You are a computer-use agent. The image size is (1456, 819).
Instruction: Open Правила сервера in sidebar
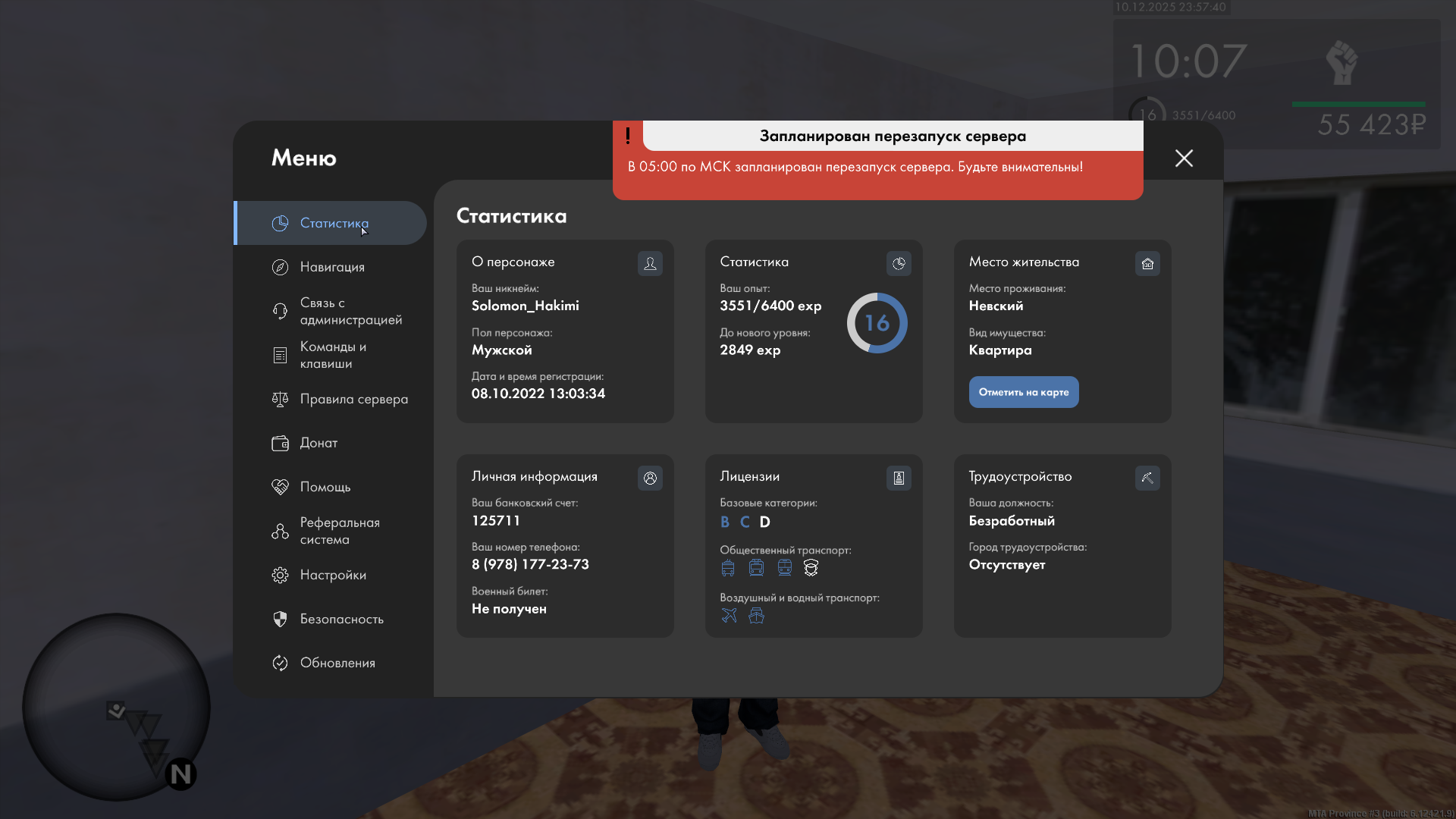pyautogui.click(x=353, y=399)
